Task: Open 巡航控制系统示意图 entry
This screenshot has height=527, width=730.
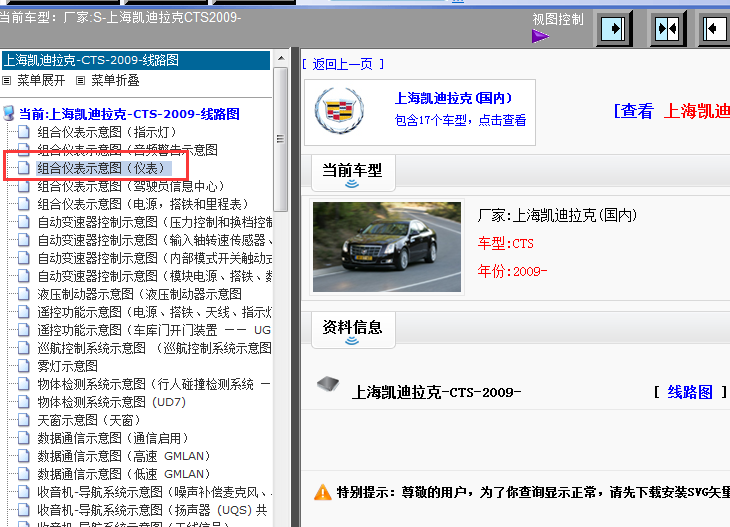Action: tap(155, 348)
